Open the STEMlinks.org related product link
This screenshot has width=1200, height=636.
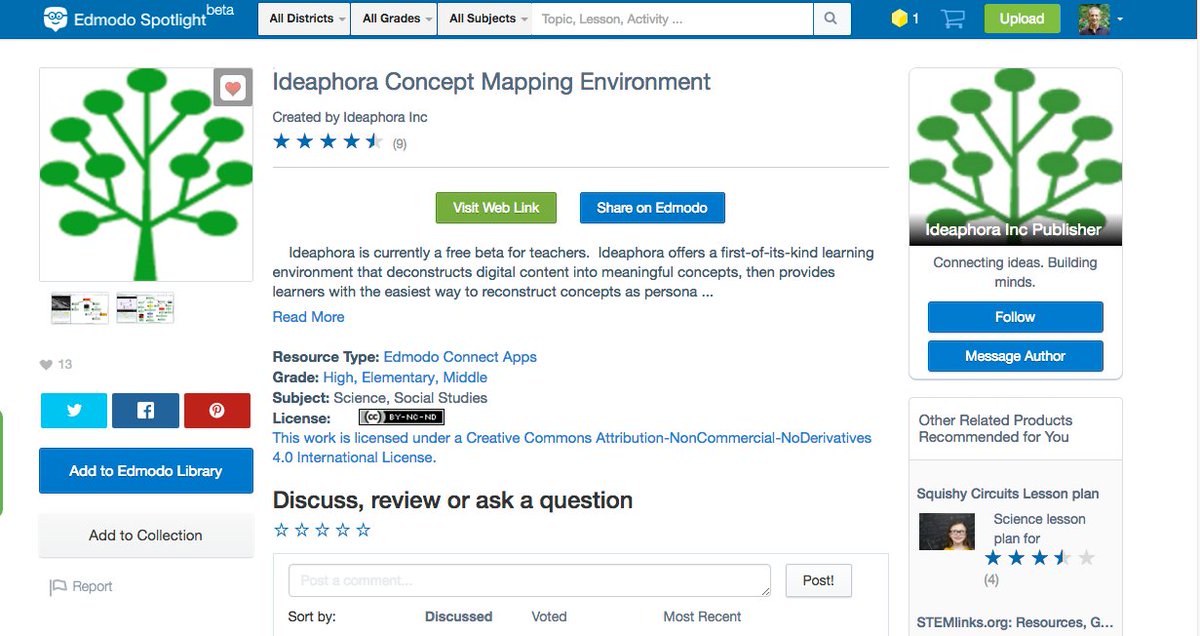pyautogui.click(x=1015, y=623)
